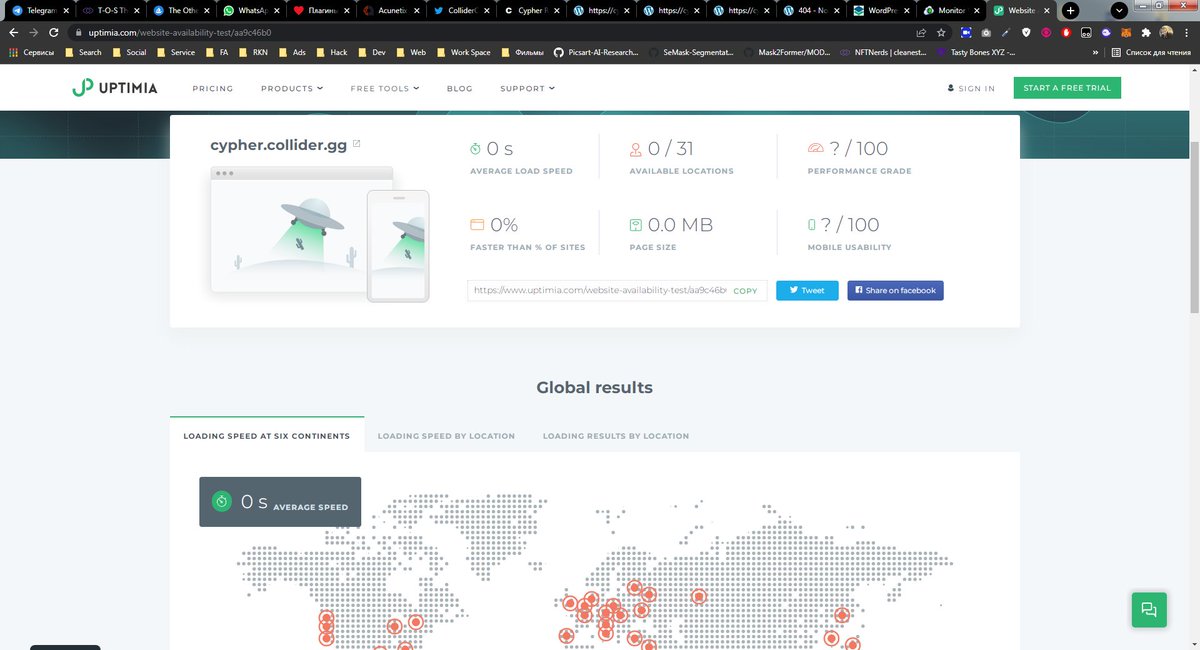
Task: Select Loading Speed at Six Continents tab
Action: (266, 436)
